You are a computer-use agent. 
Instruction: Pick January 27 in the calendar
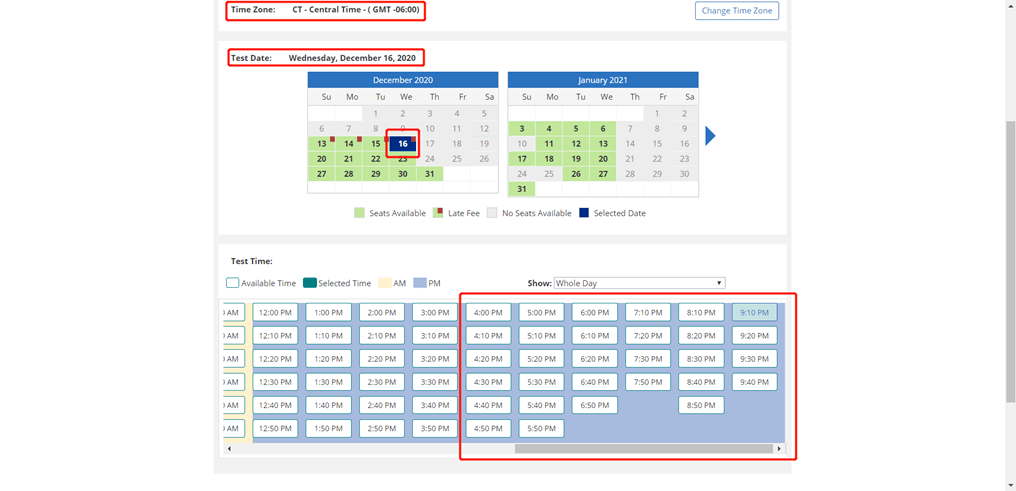click(603, 174)
